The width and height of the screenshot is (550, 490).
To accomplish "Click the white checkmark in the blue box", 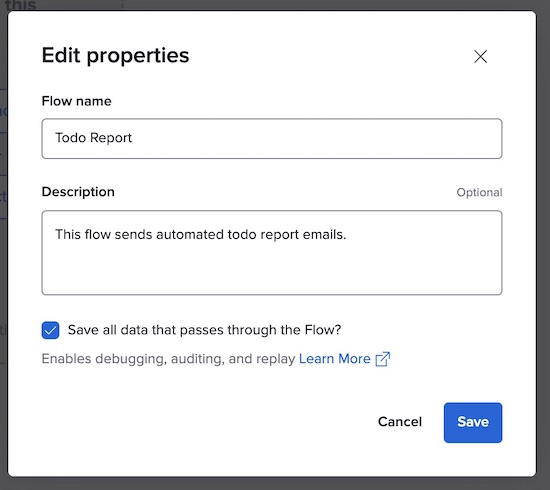I will [x=50, y=330].
